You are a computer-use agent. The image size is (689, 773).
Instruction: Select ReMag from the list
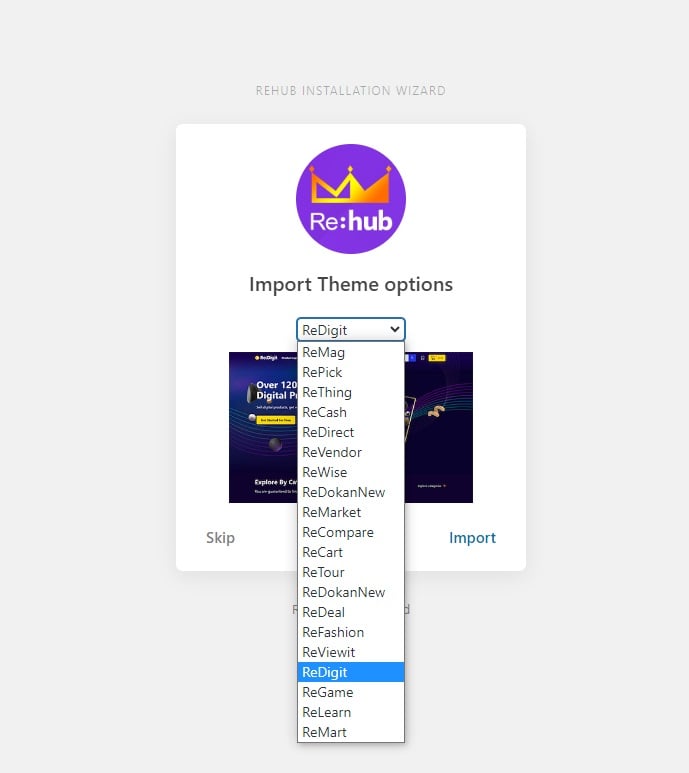point(350,352)
